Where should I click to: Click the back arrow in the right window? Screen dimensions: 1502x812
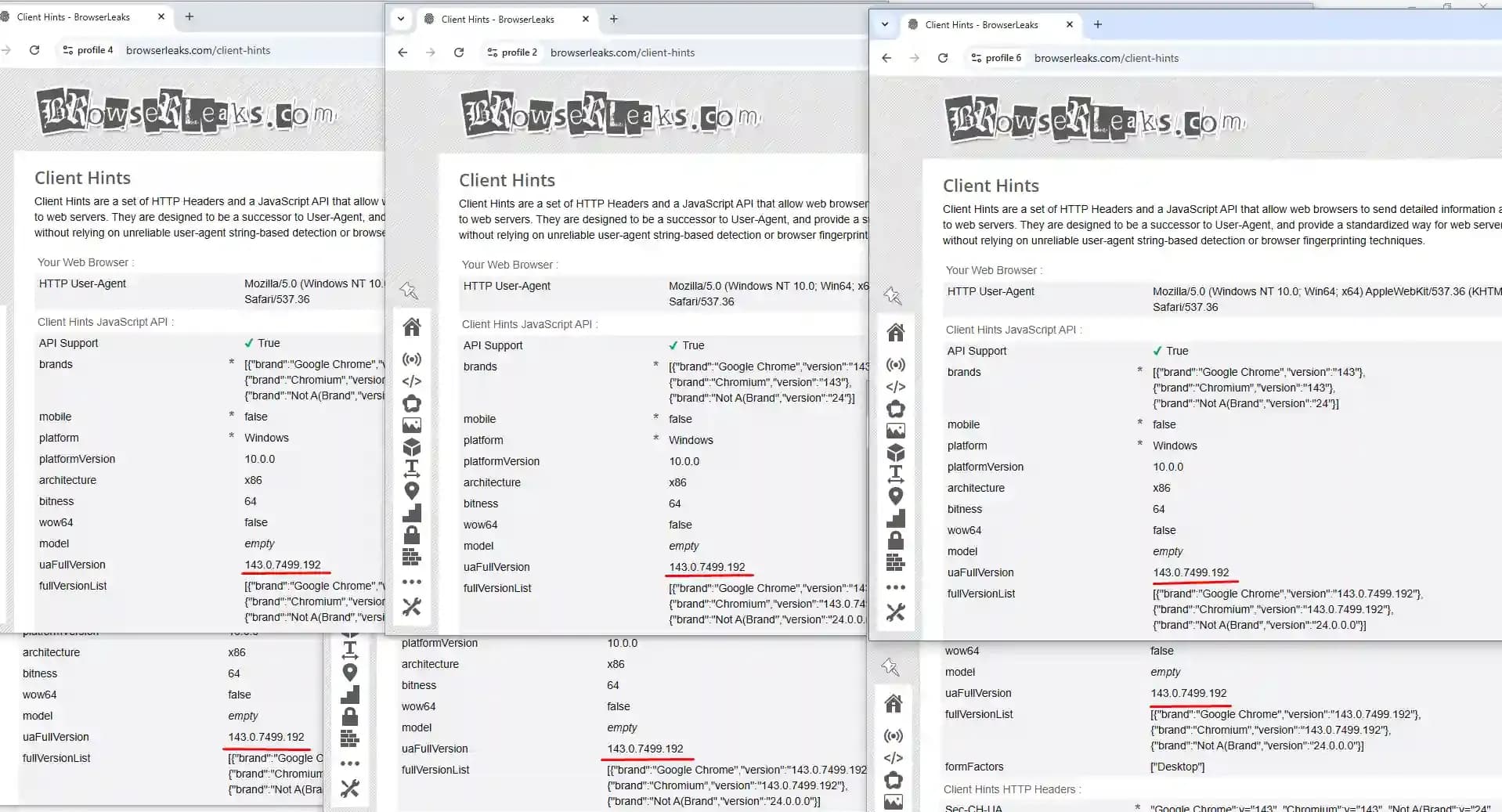pos(886,57)
